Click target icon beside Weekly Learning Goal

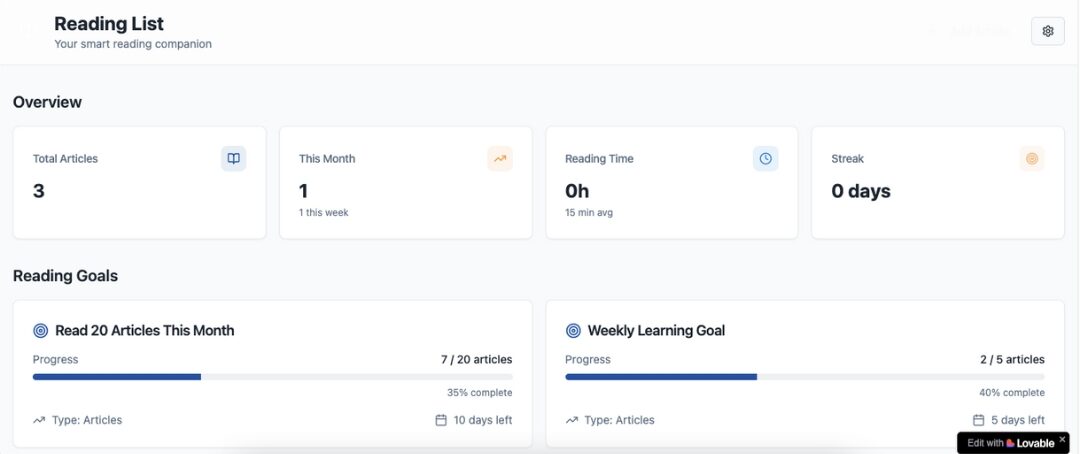coord(573,331)
